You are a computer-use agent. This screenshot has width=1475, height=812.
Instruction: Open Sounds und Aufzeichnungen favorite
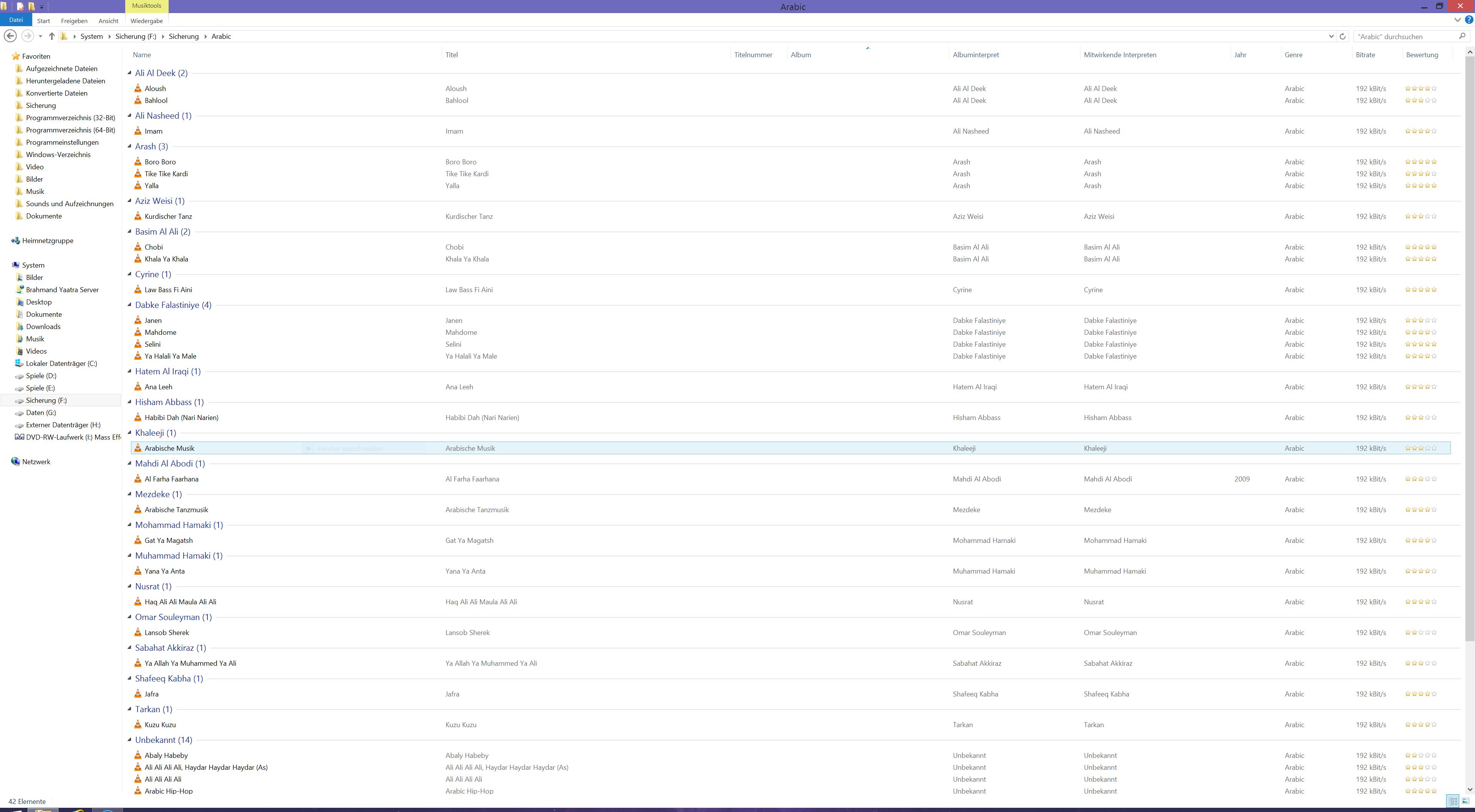(69, 204)
